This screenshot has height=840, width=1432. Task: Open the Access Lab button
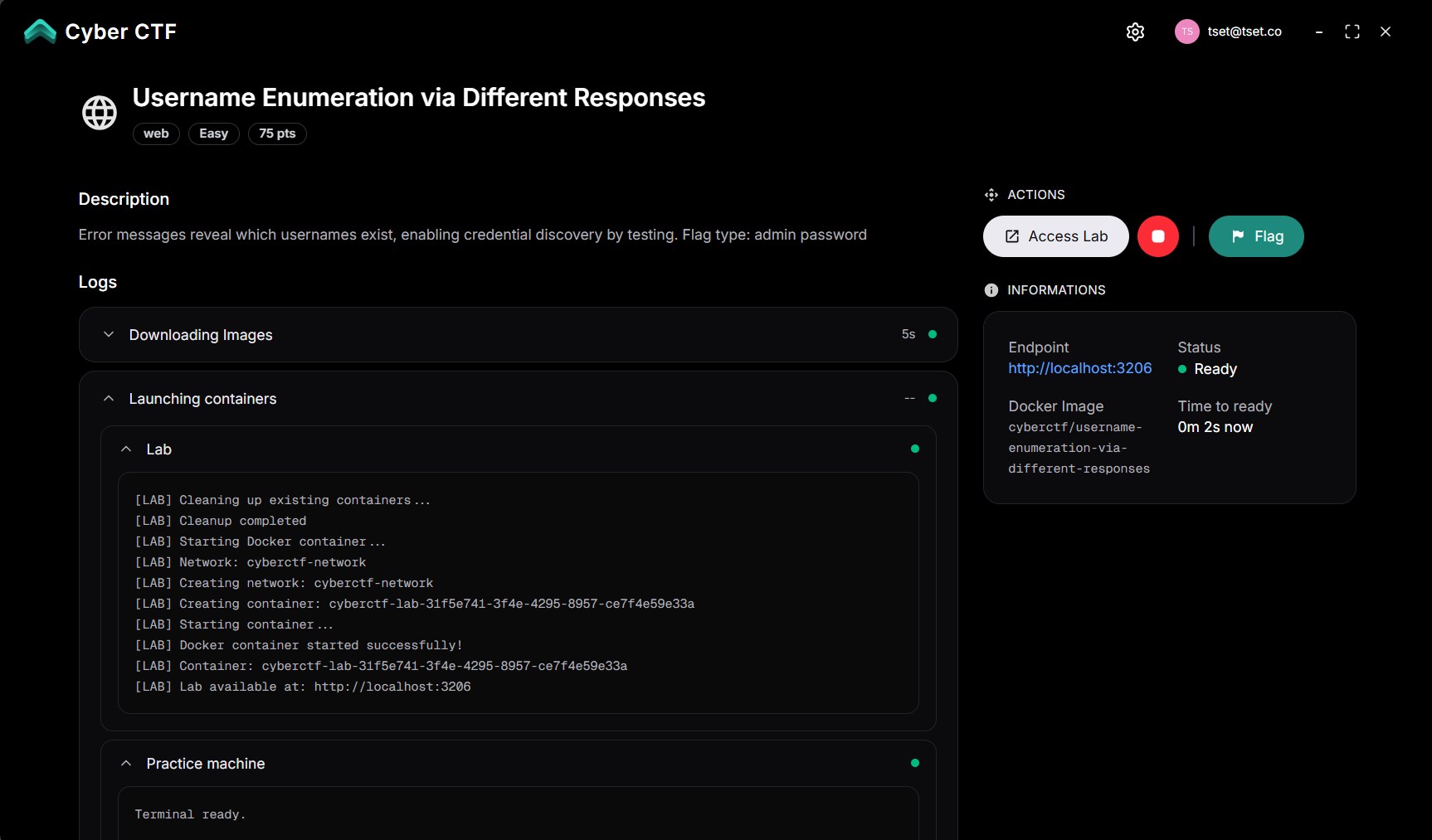coord(1055,236)
